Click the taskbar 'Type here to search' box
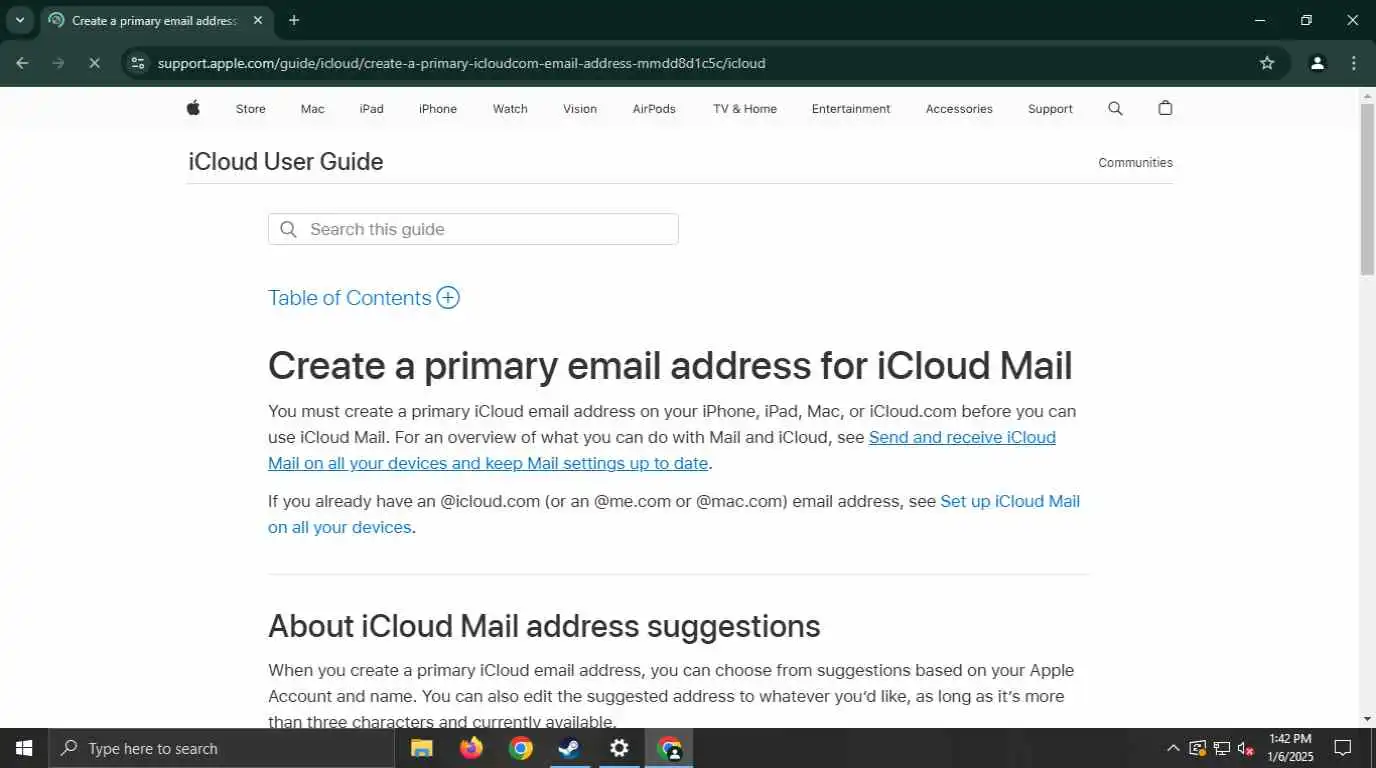This screenshot has width=1376, height=768. coord(223,748)
